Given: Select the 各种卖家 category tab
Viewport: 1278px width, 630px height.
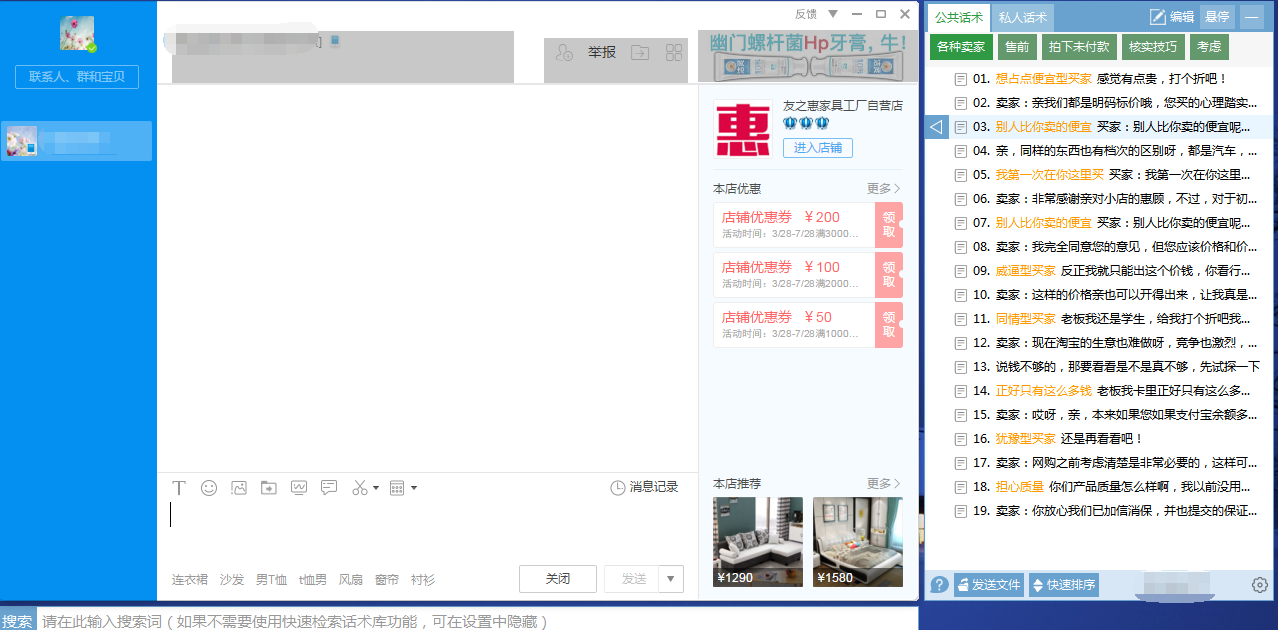Looking at the screenshot, I should coord(961,47).
